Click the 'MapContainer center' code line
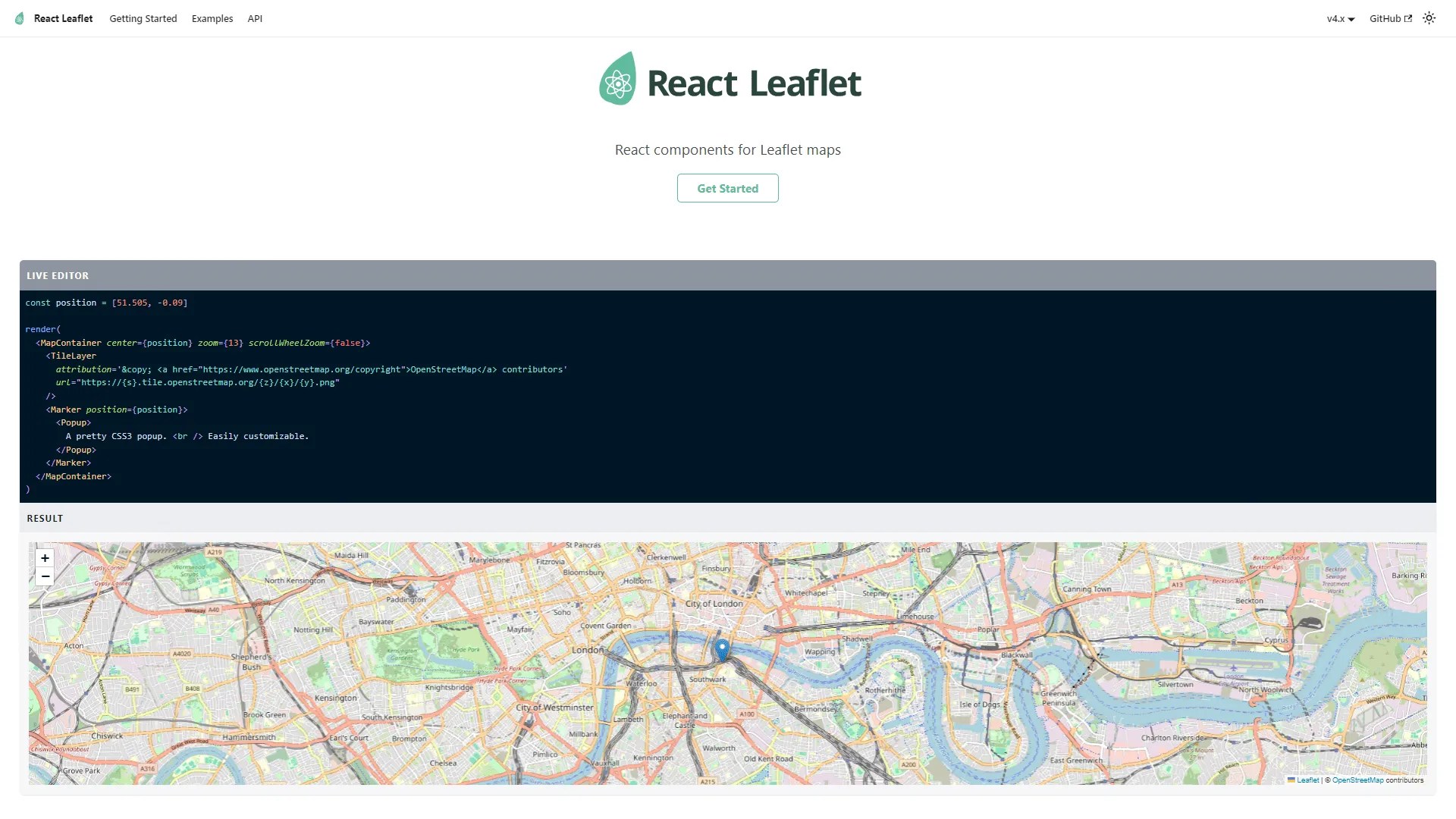 click(203, 343)
